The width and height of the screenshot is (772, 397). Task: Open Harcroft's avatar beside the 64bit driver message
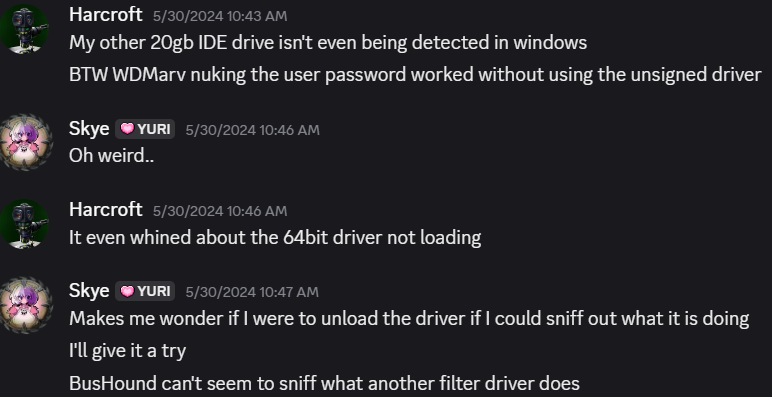(x=25, y=224)
